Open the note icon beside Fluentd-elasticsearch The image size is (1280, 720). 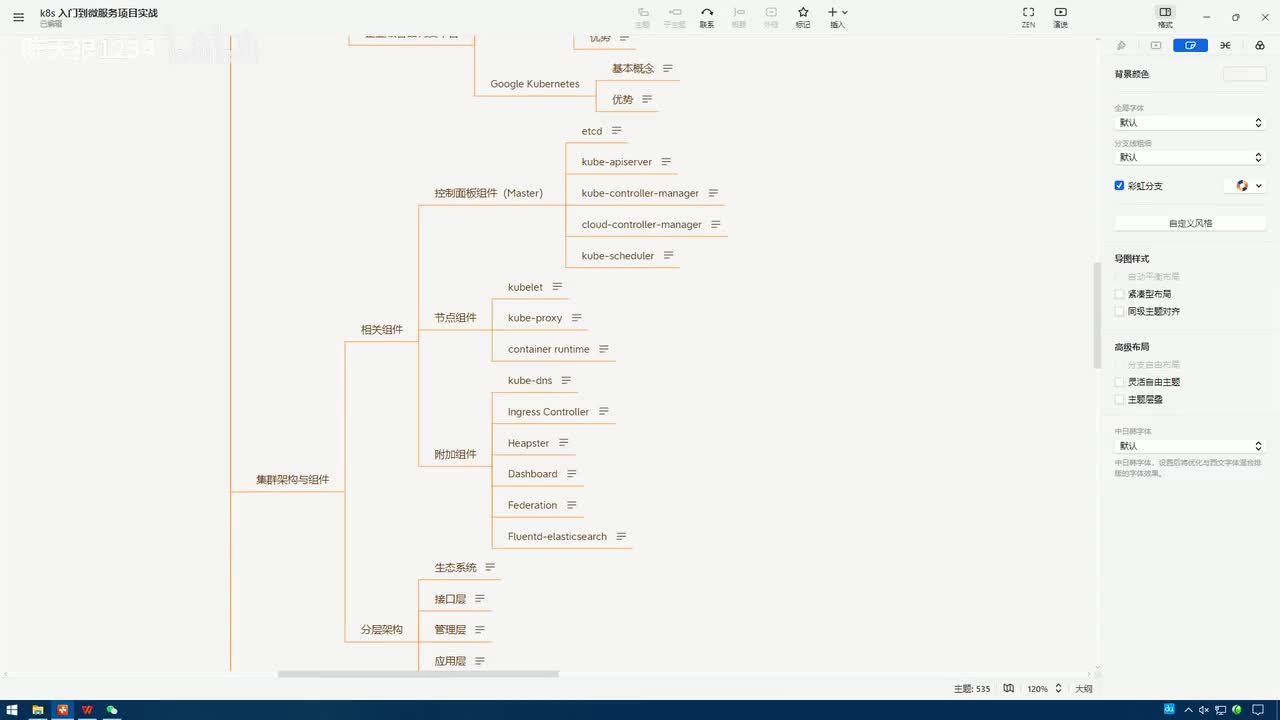coord(621,536)
